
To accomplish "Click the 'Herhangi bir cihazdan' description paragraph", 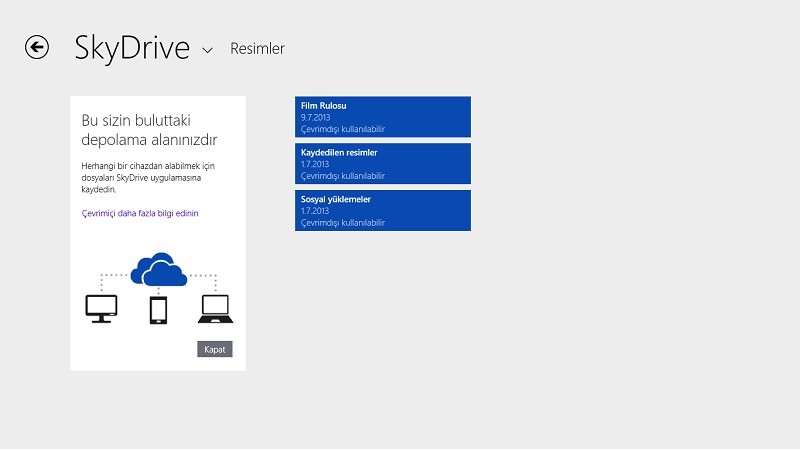I will pyautogui.click(x=148, y=178).
